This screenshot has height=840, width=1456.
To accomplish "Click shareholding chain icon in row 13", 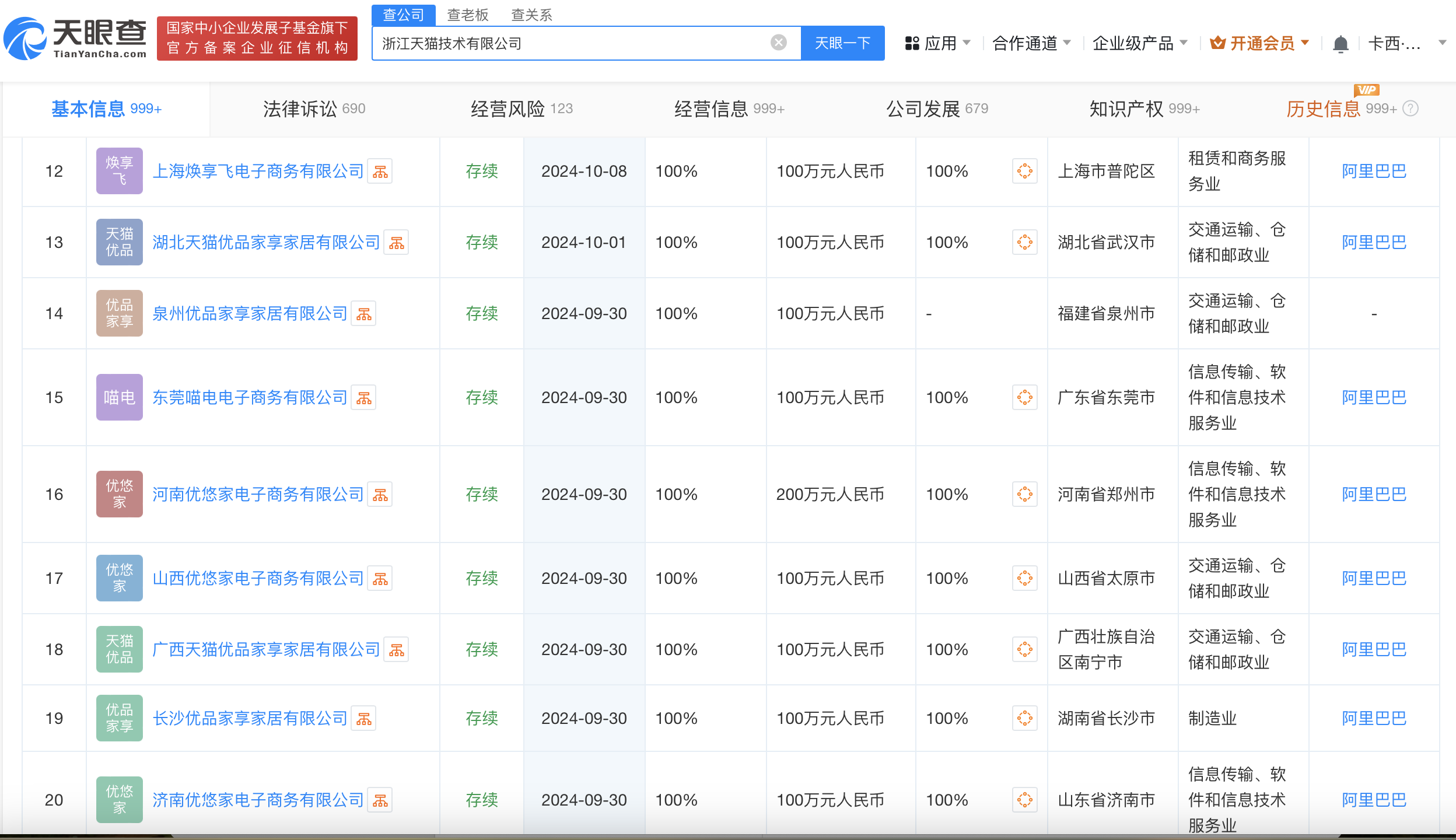I will [1025, 243].
